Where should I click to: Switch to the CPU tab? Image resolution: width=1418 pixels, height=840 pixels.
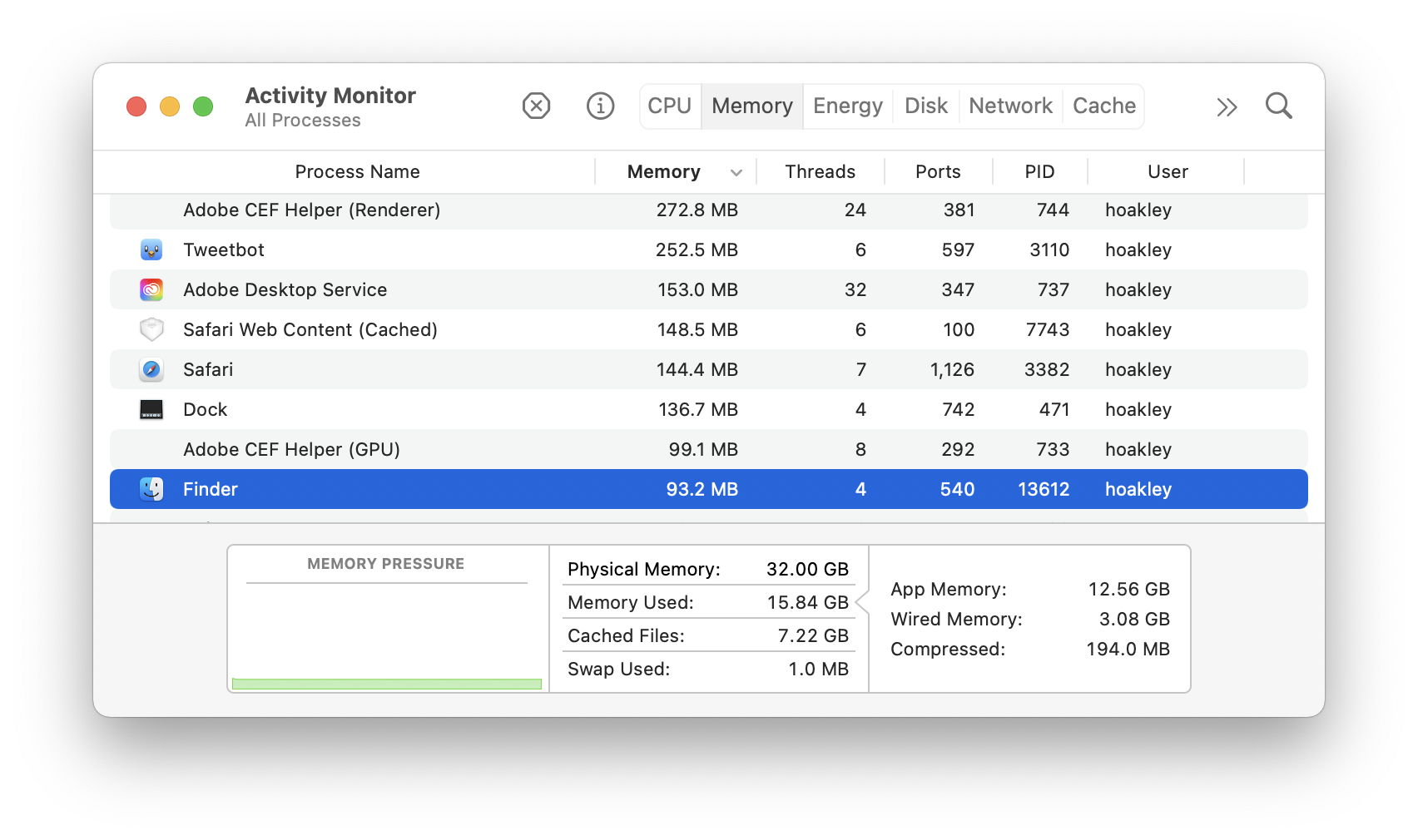coord(670,106)
